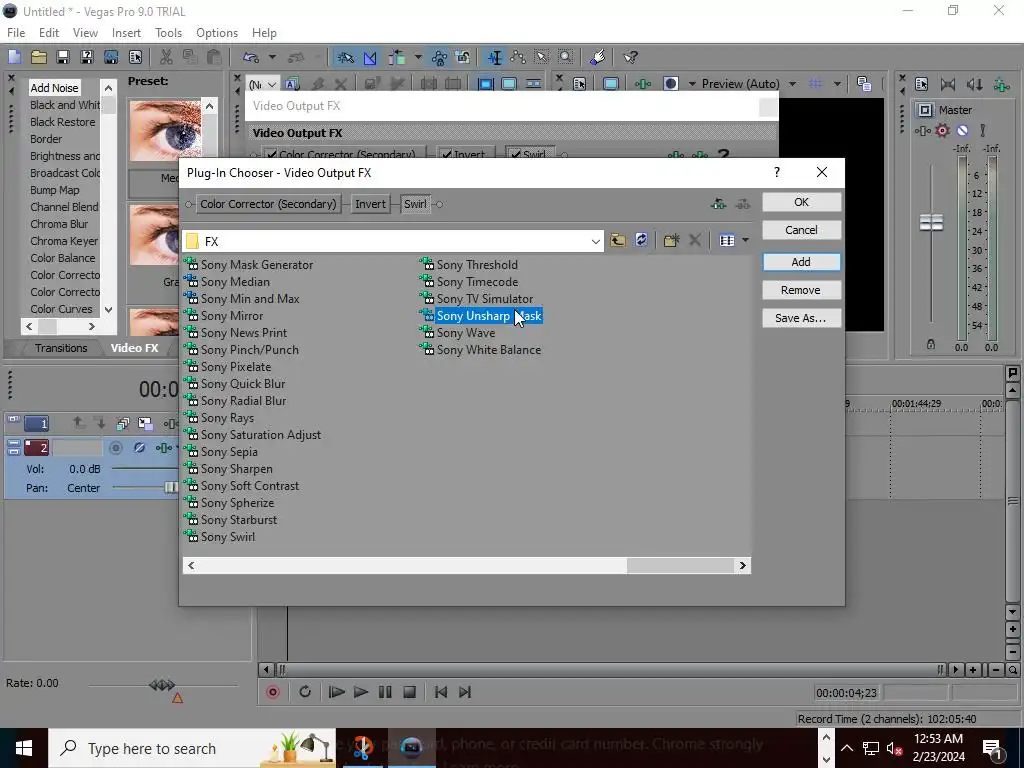Open the Windows notification center icon

[x=993, y=748]
